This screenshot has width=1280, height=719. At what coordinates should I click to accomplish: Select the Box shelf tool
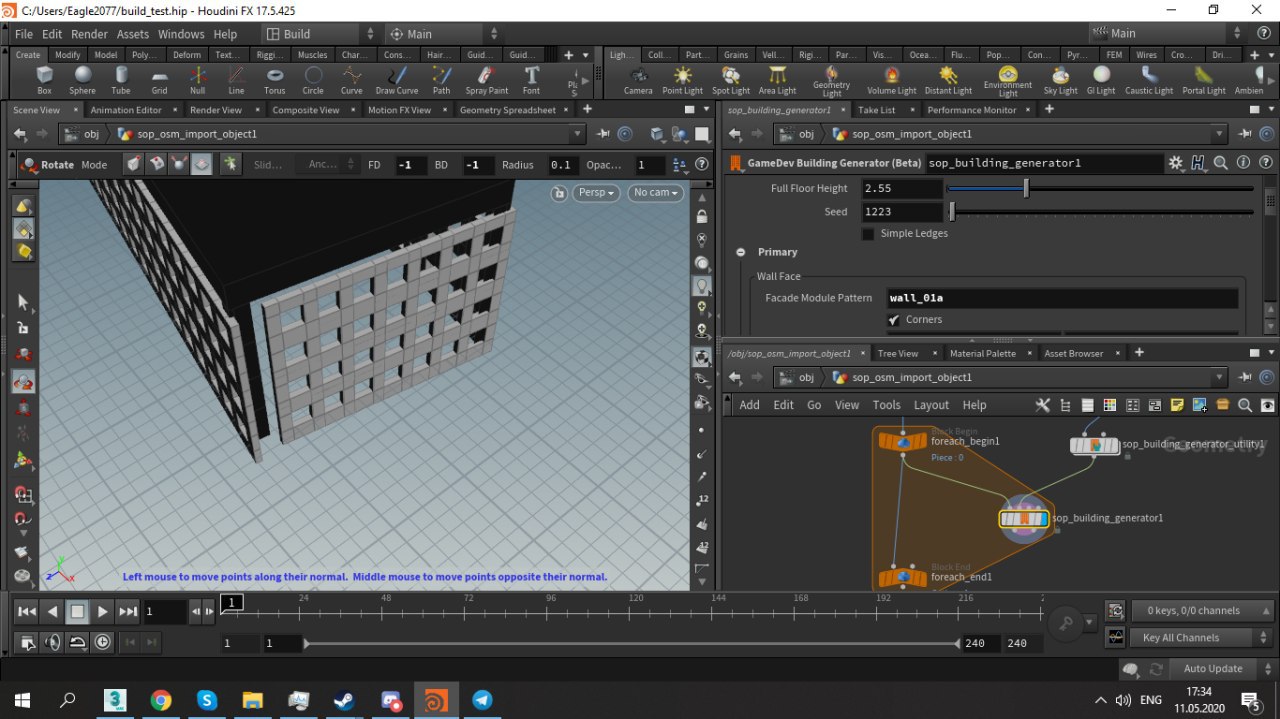pyautogui.click(x=44, y=80)
